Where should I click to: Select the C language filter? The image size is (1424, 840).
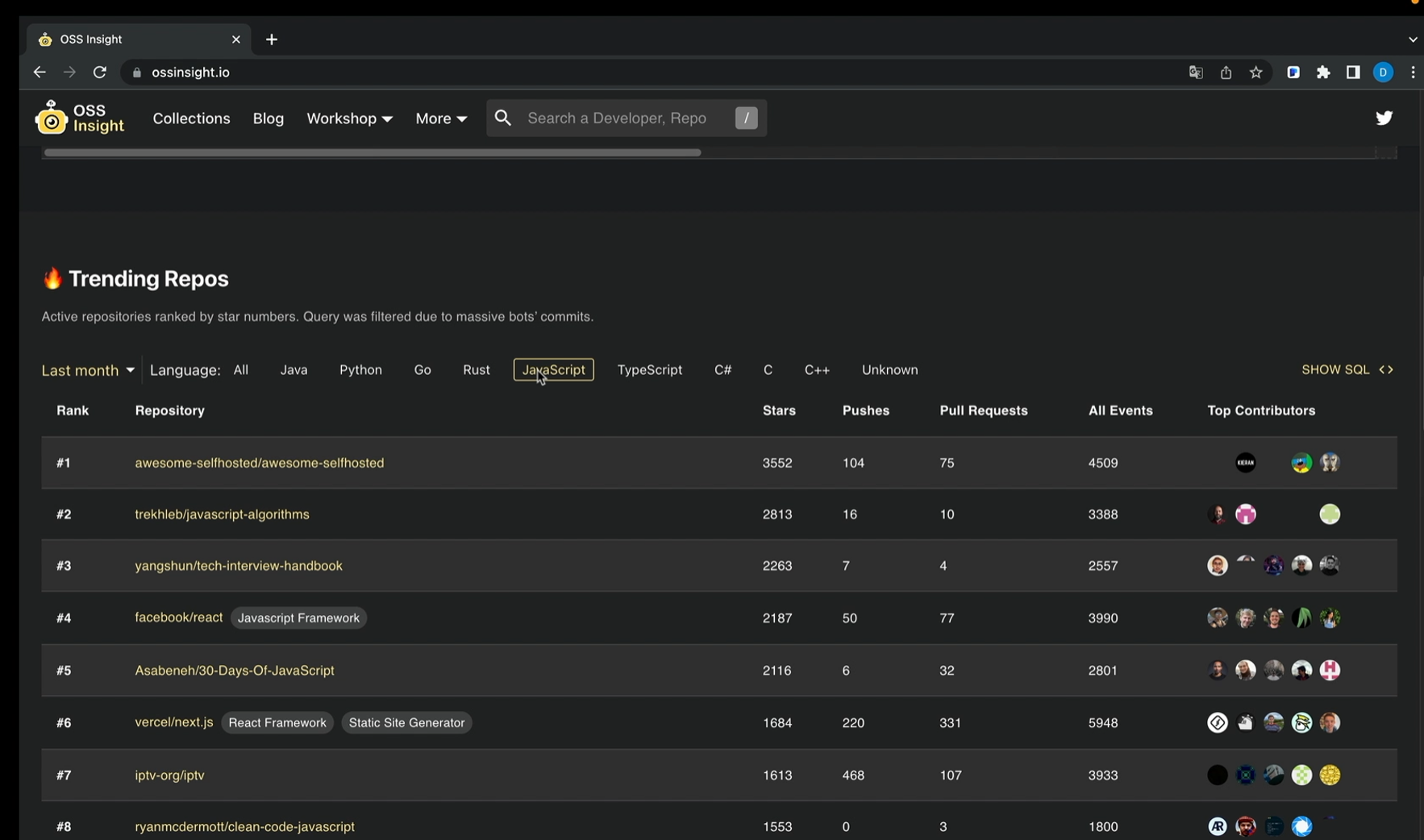pyautogui.click(x=768, y=370)
